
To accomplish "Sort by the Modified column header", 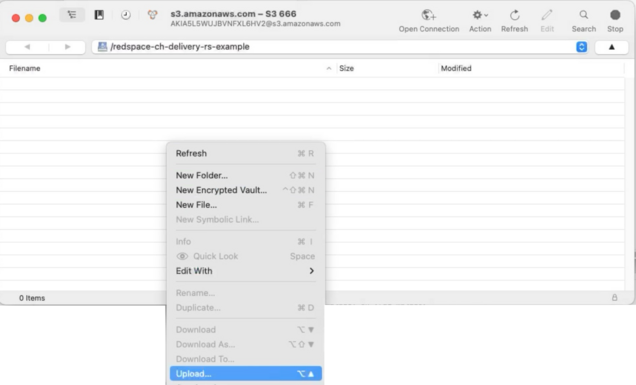I will coord(456,68).
